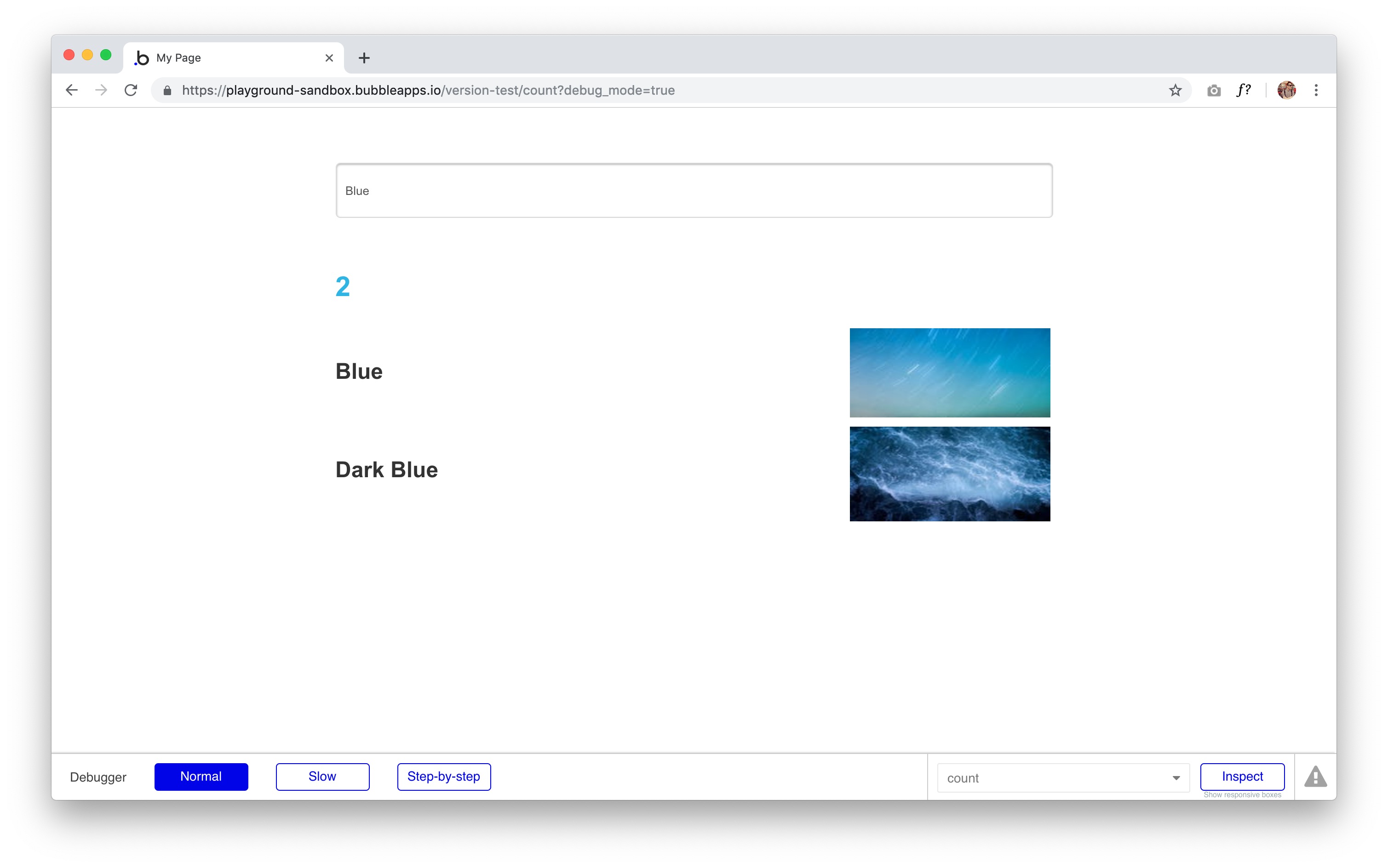View site info via lock icon
The height and width of the screenshot is (868, 1388).
(x=167, y=90)
